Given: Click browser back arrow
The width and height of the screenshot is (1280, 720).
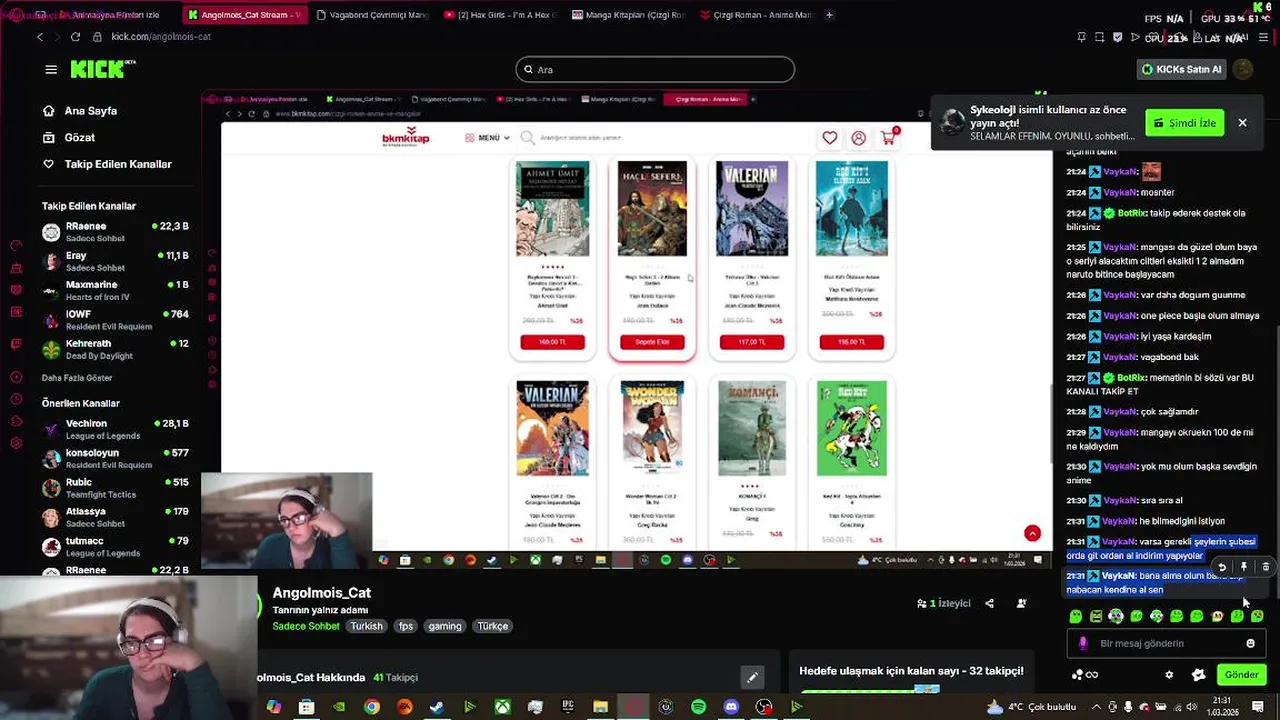Looking at the screenshot, I should 40,37.
